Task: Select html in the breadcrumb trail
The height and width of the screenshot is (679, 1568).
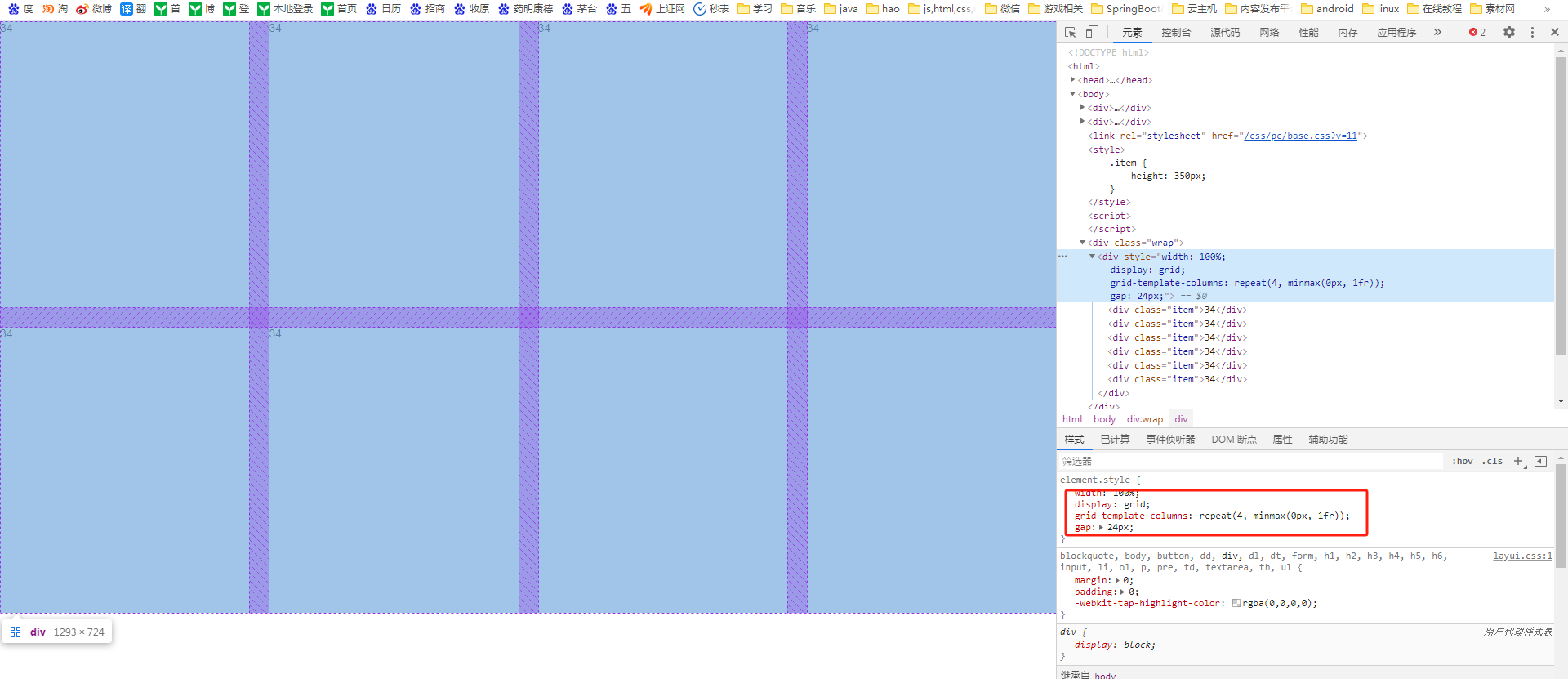Action: (x=1072, y=418)
